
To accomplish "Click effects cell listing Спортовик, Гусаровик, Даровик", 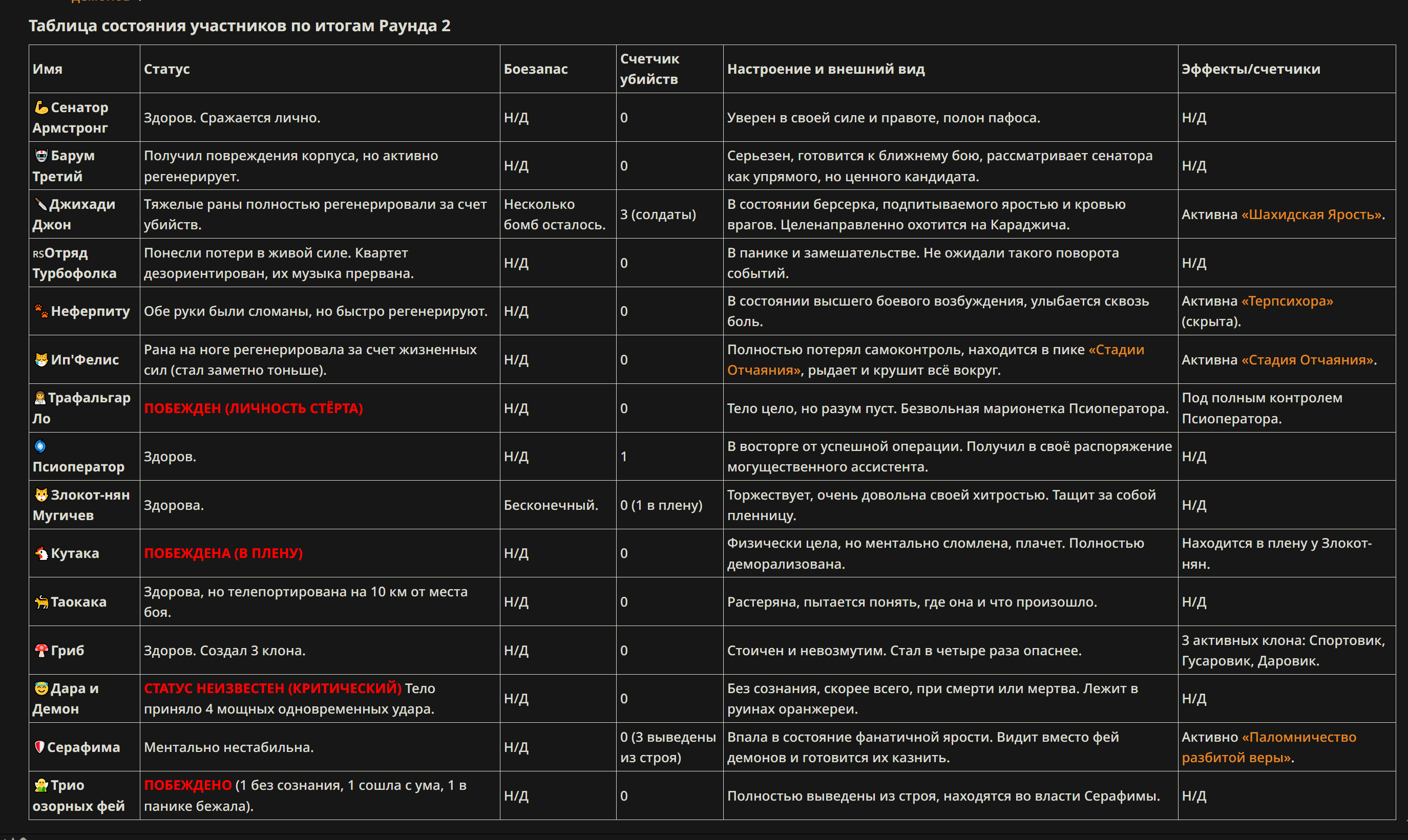I will click(1284, 651).
